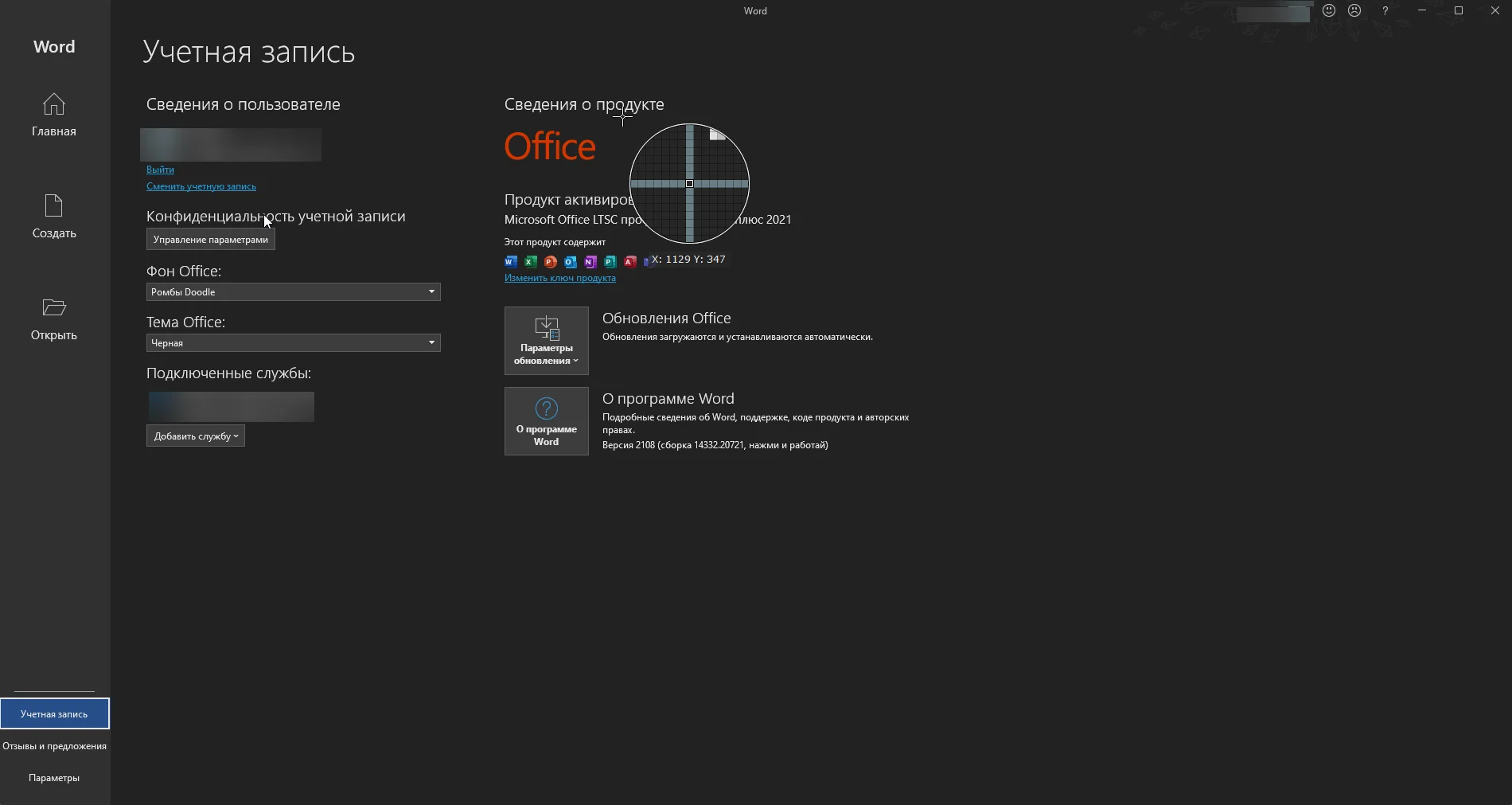
Task: Open Параметры settings
Action: pos(54,778)
